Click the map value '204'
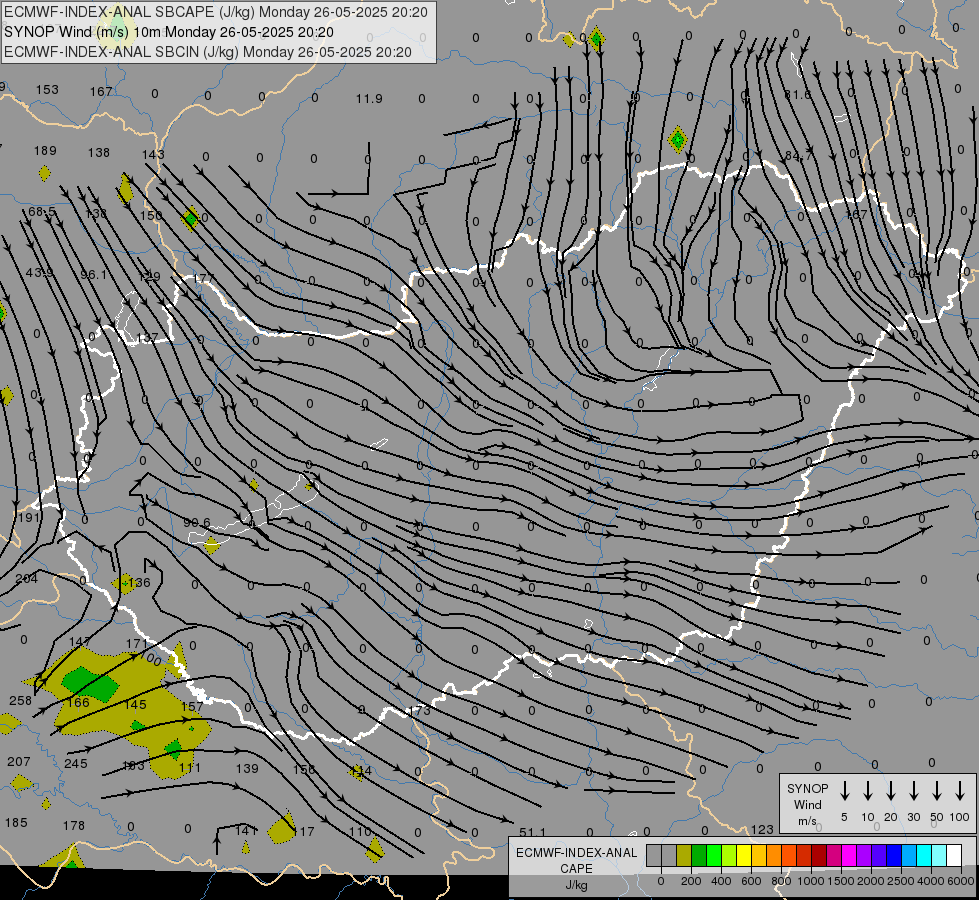The image size is (979, 900). 27,578
